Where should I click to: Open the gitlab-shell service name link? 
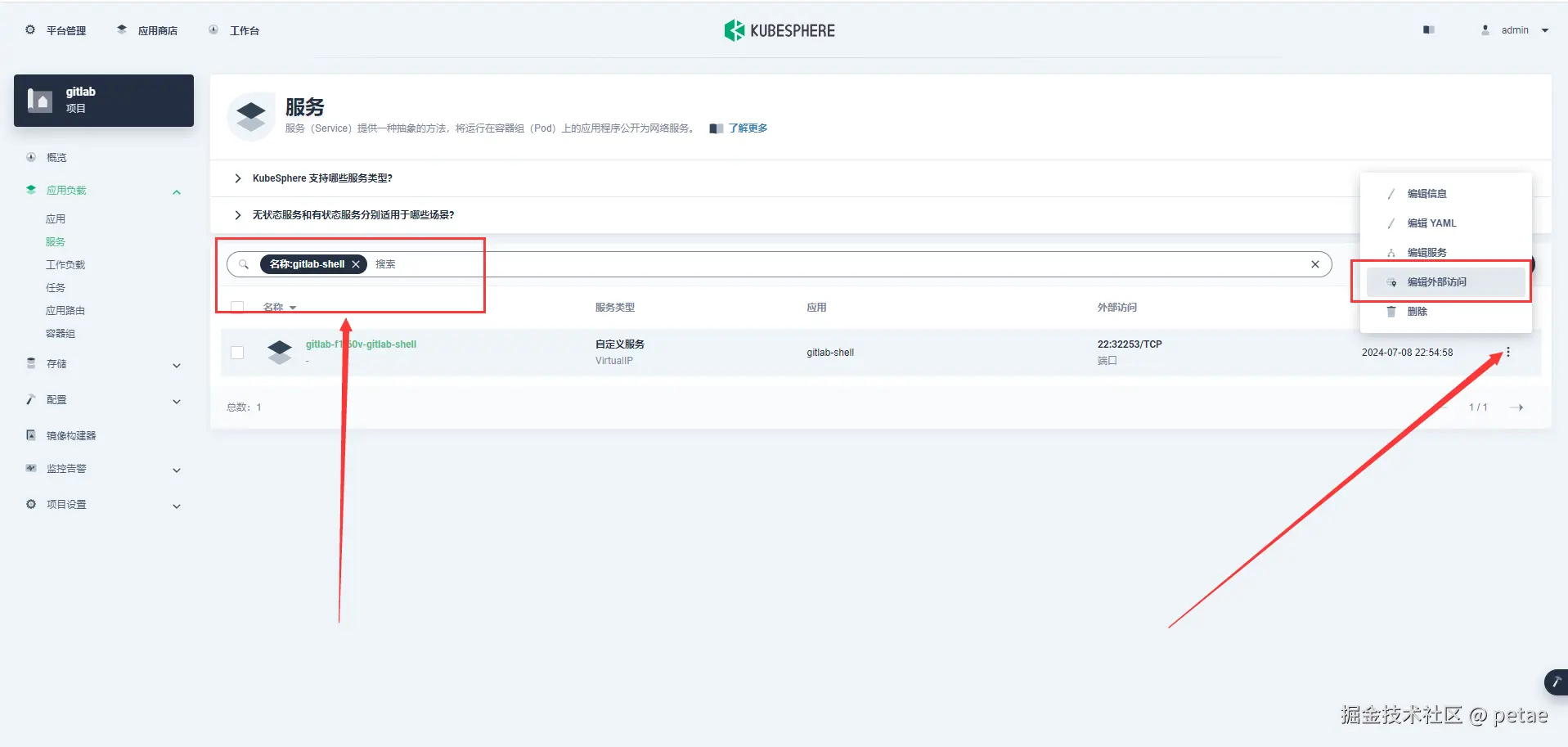361,344
